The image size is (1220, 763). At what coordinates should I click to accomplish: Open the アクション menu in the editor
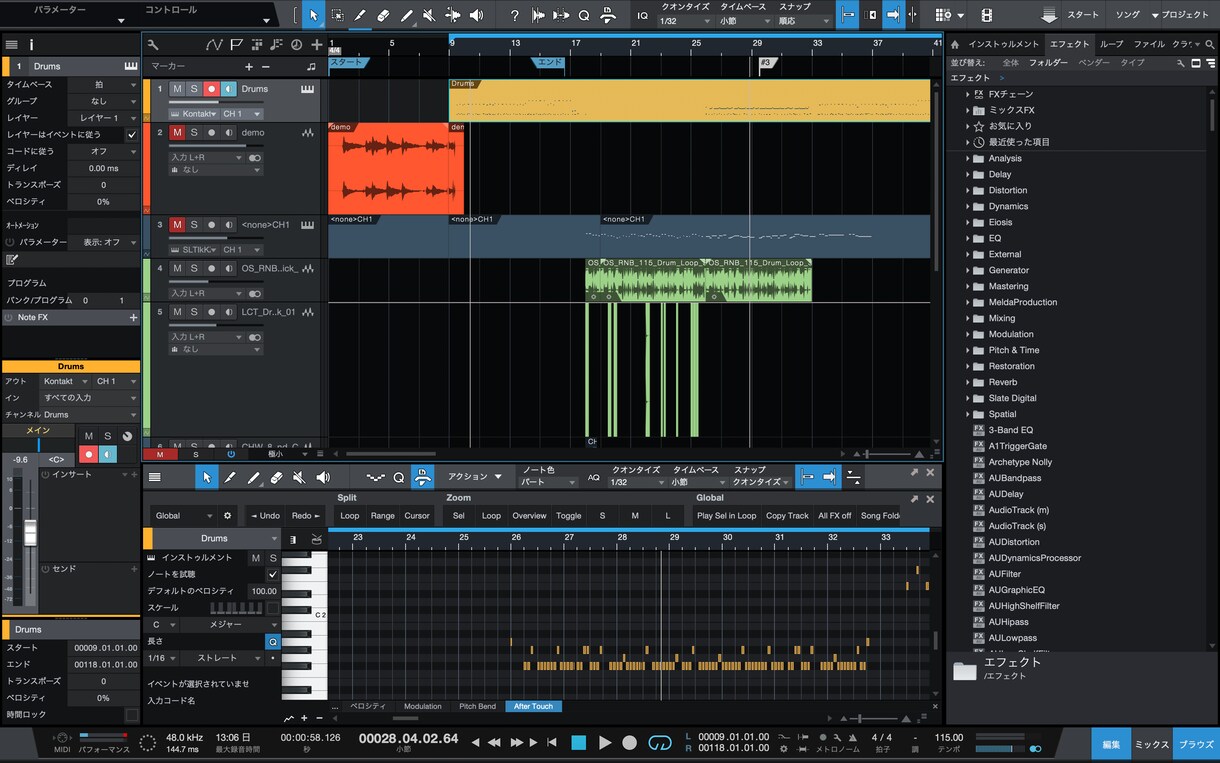click(x=473, y=478)
